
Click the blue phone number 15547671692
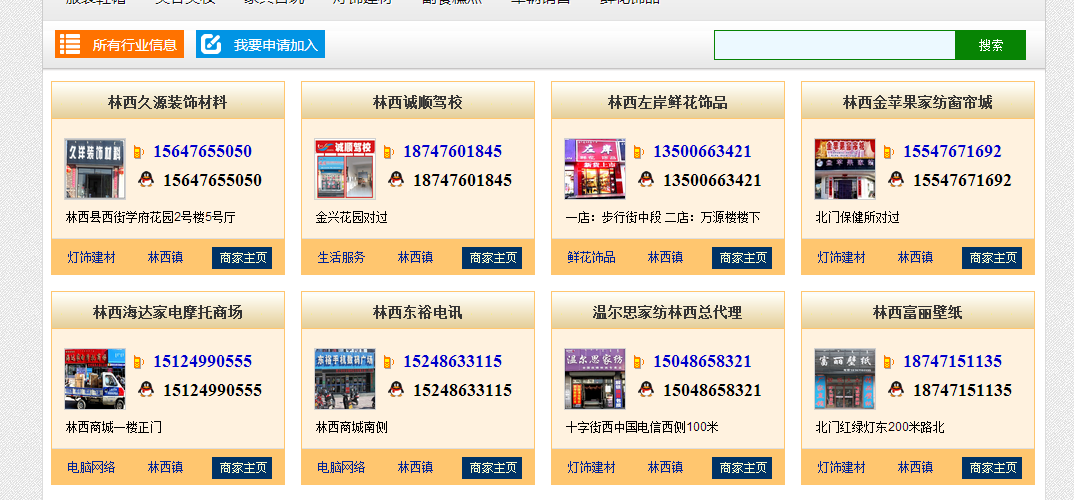tap(952, 152)
